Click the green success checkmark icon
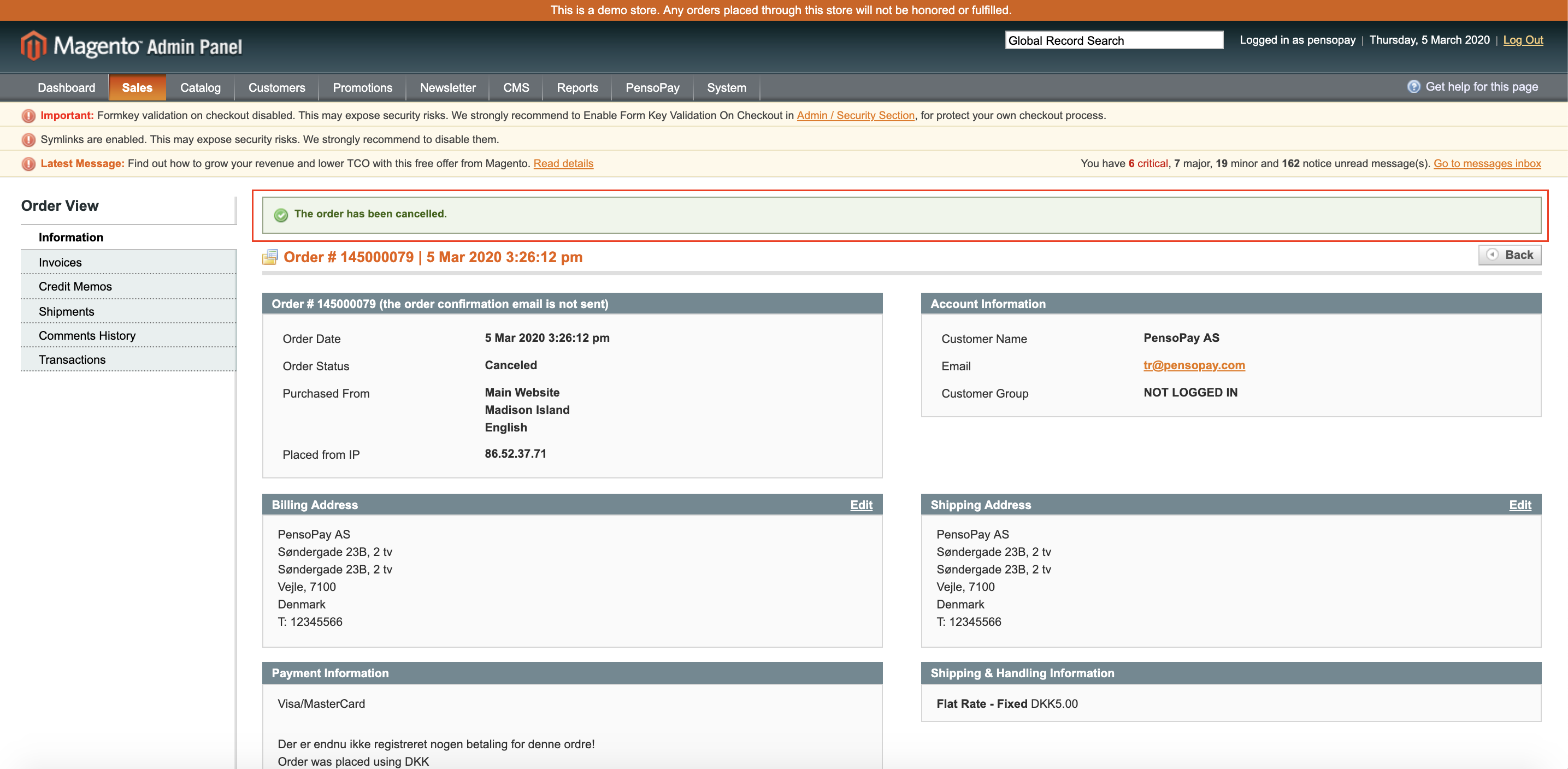 point(281,215)
